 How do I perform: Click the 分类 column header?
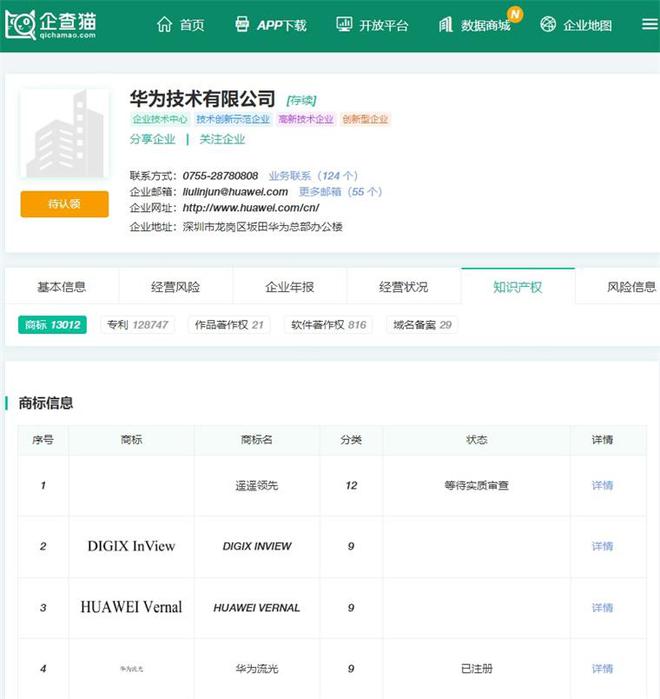(351, 440)
